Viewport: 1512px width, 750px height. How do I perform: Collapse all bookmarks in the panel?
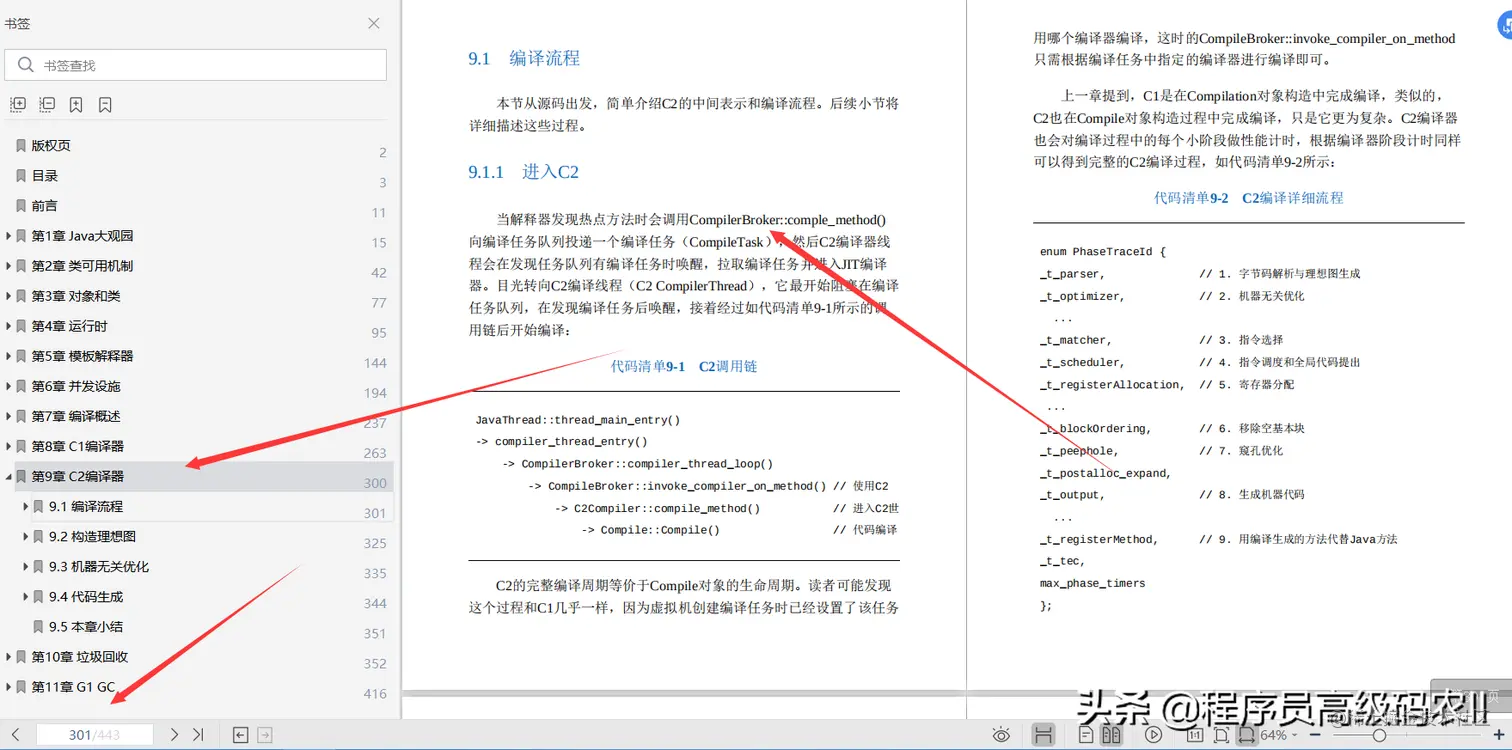click(46, 104)
